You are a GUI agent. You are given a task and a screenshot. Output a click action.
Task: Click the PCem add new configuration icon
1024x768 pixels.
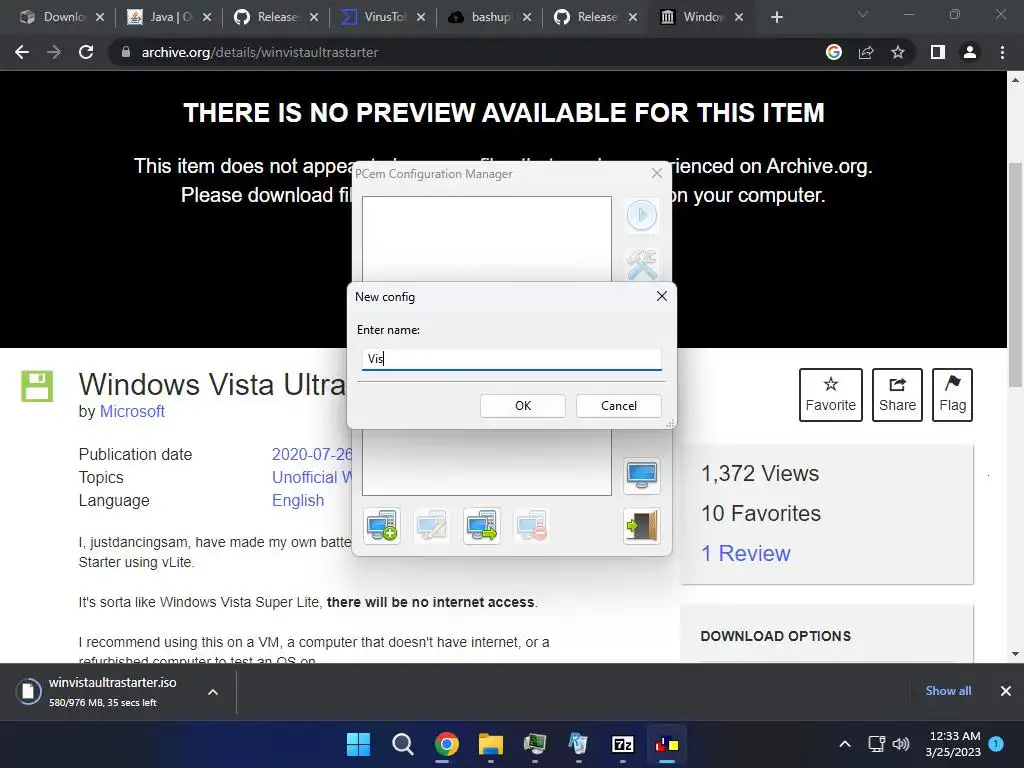(382, 526)
